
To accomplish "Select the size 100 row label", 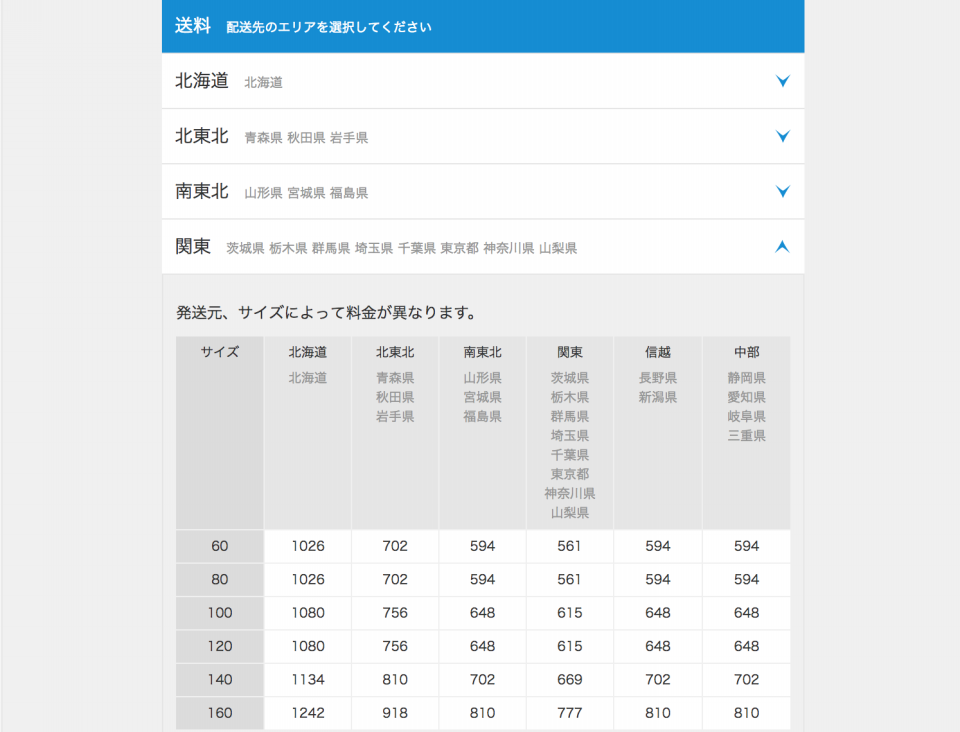I will coord(220,613).
